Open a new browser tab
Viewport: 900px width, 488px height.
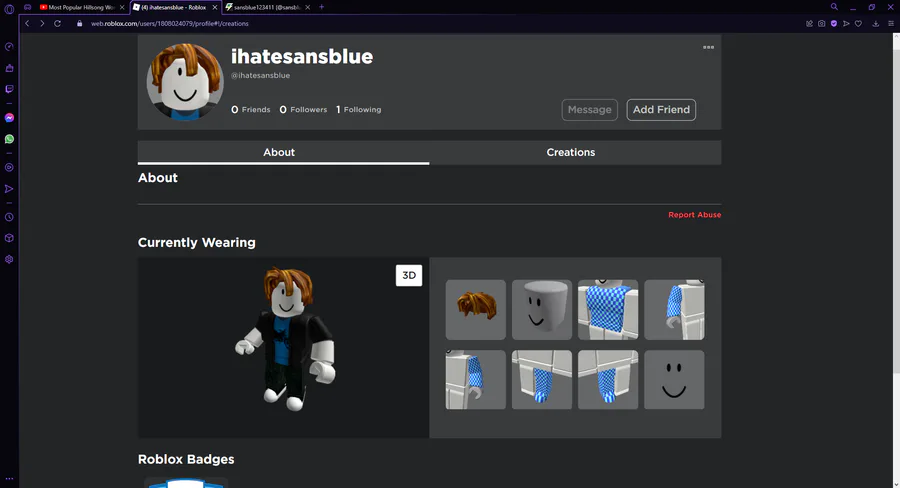[x=321, y=7]
